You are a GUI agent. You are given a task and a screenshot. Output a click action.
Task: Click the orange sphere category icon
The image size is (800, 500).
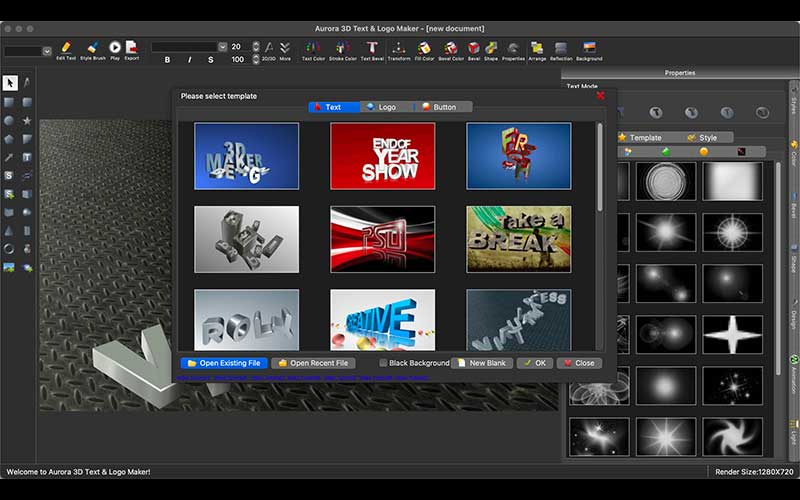point(704,152)
